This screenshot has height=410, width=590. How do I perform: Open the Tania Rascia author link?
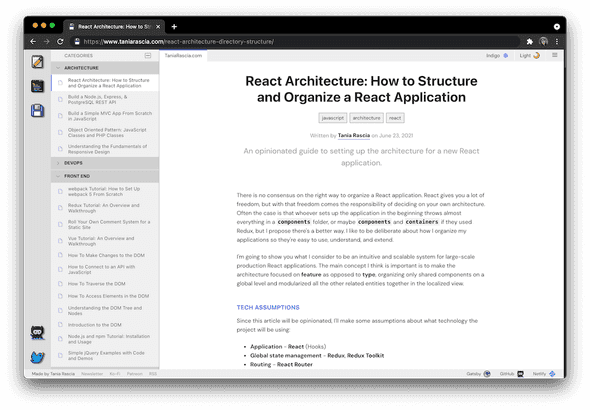(354, 135)
